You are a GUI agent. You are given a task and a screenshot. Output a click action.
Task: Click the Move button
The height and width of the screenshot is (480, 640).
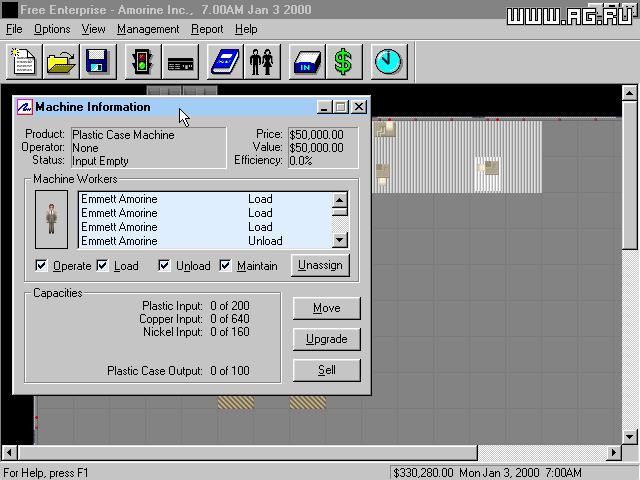(x=327, y=308)
